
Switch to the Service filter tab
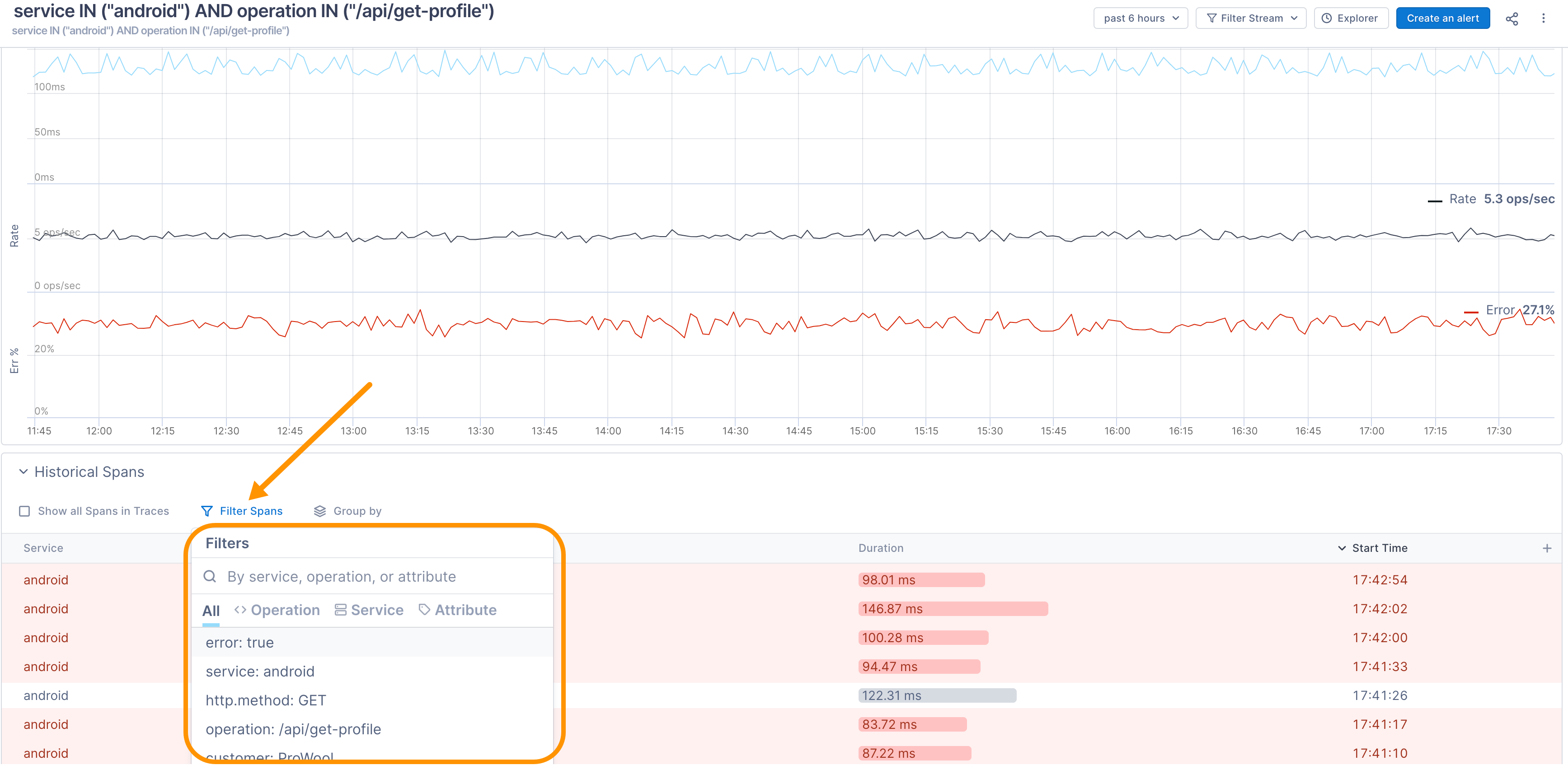(369, 610)
